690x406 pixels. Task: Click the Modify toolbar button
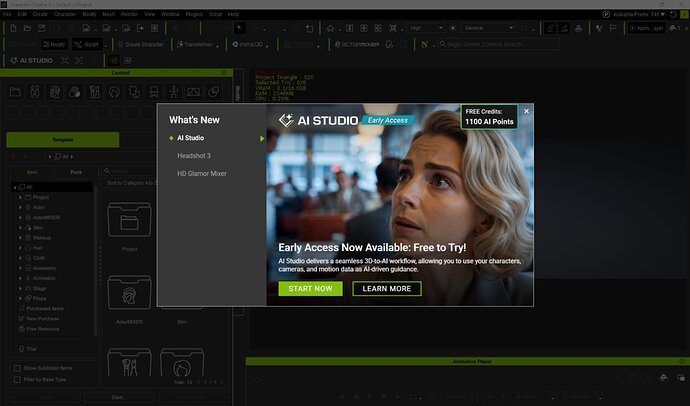click(x=54, y=44)
